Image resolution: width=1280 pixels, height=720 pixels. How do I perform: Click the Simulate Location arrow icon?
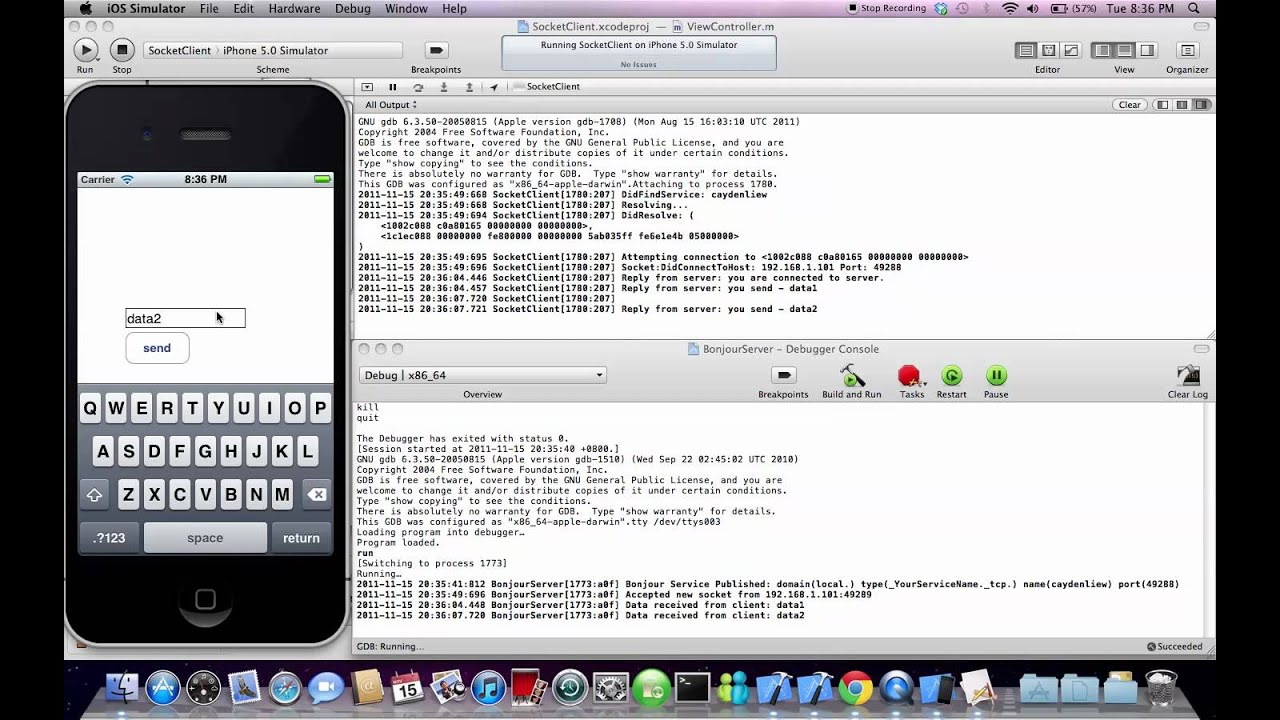point(494,87)
